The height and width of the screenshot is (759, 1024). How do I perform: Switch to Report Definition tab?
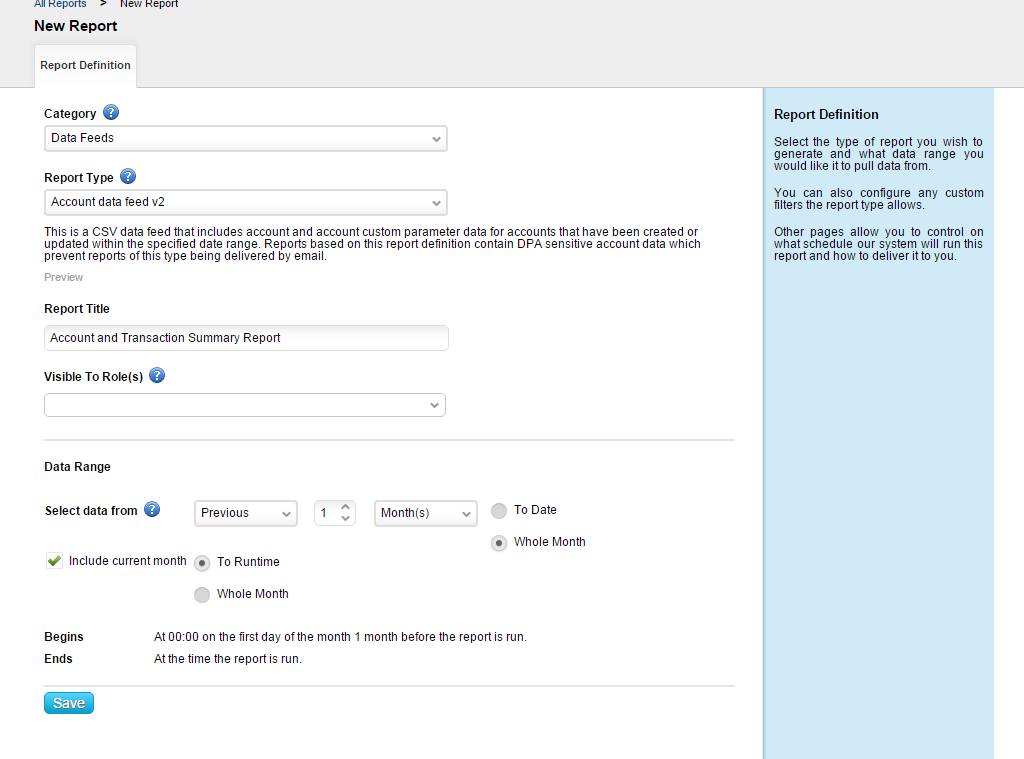click(x=85, y=65)
